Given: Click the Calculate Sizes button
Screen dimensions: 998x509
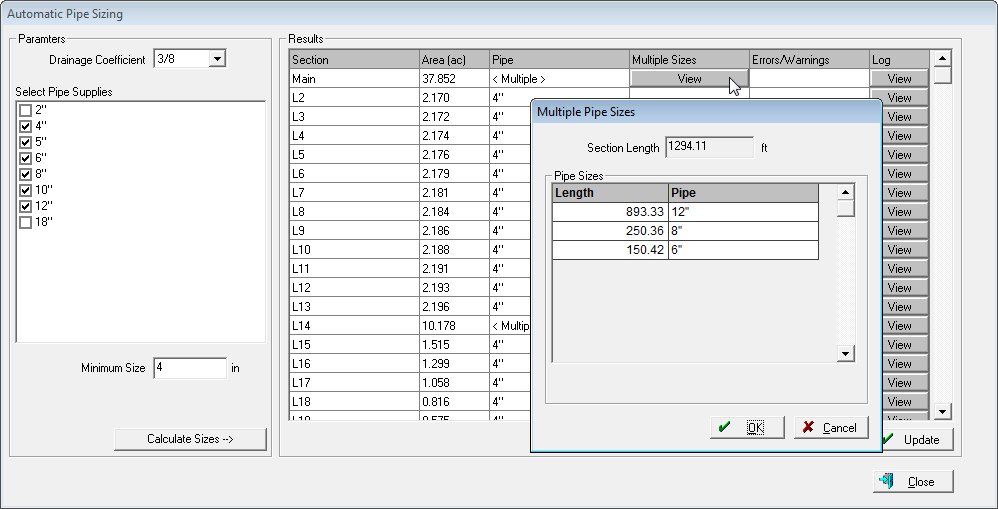Looking at the screenshot, I should pos(190,439).
